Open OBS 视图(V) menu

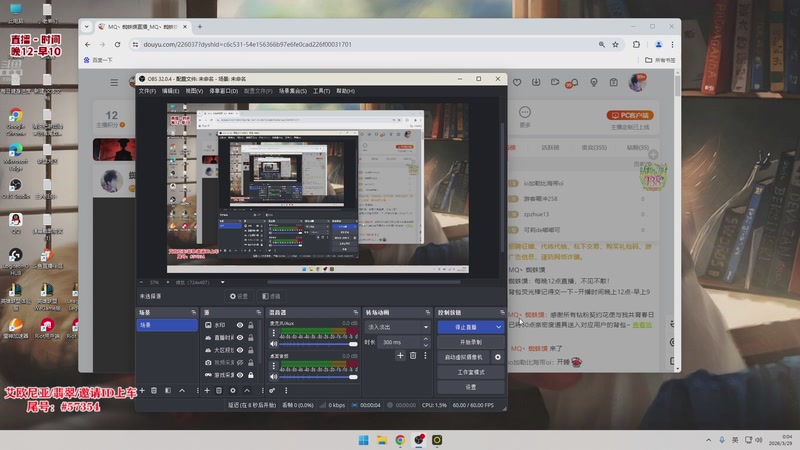[x=194, y=91]
